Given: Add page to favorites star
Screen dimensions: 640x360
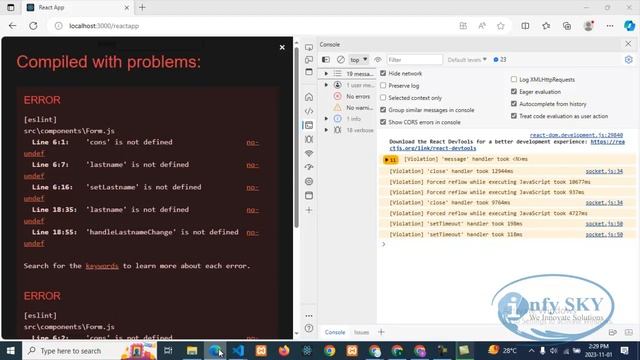Looking at the screenshot, I should [501, 26].
